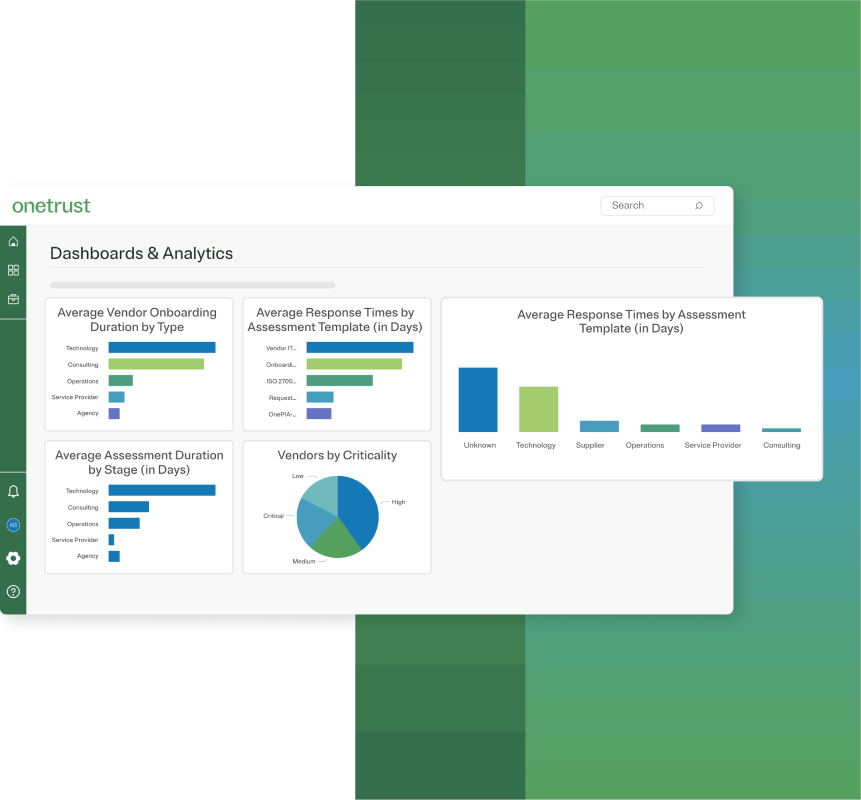Click the Low label on pie chart

[298, 476]
